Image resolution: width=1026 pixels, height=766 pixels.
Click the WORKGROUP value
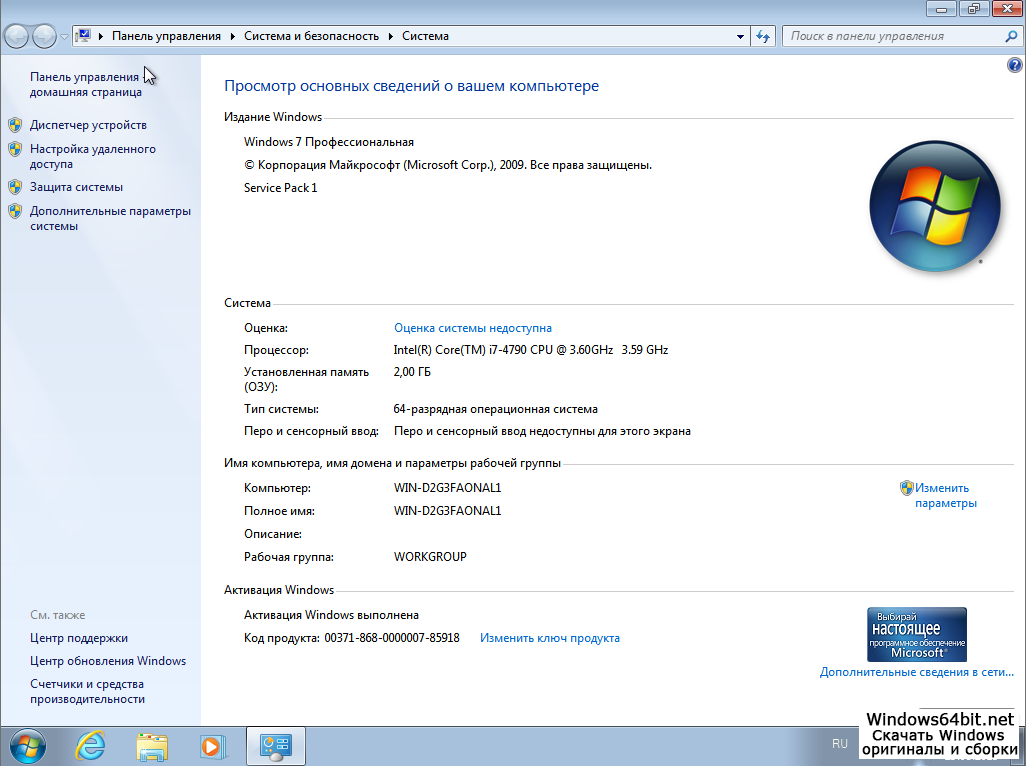(x=430, y=557)
